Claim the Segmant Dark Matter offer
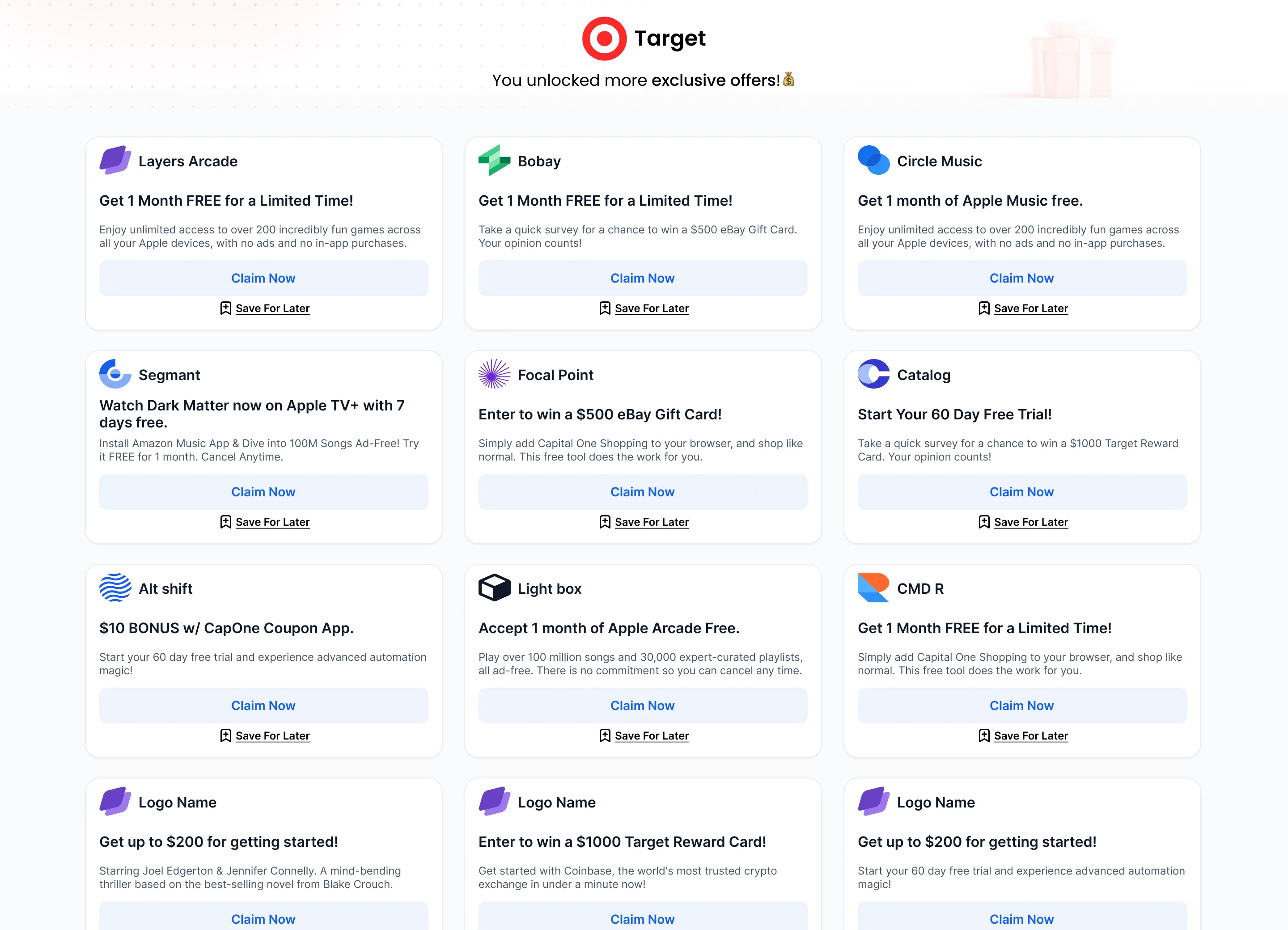Viewport: 1288px width, 930px height. (263, 492)
